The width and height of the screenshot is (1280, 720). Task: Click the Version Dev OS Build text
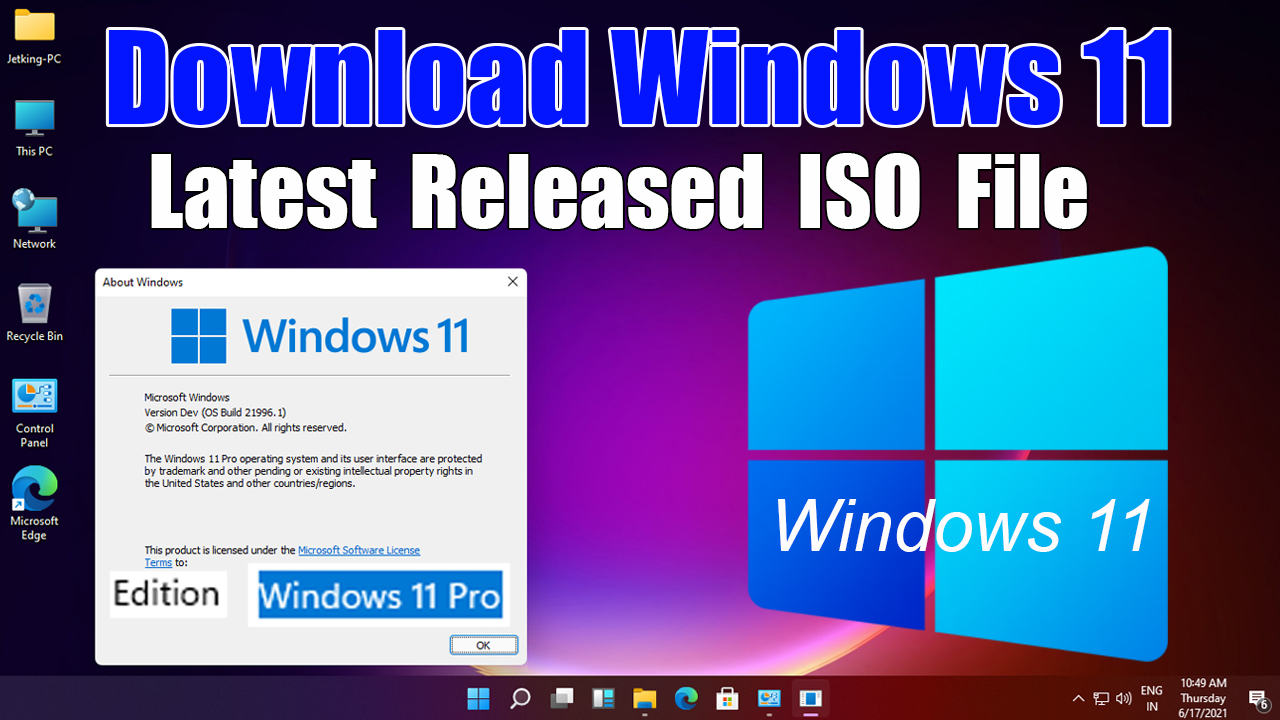[x=215, y=412]
